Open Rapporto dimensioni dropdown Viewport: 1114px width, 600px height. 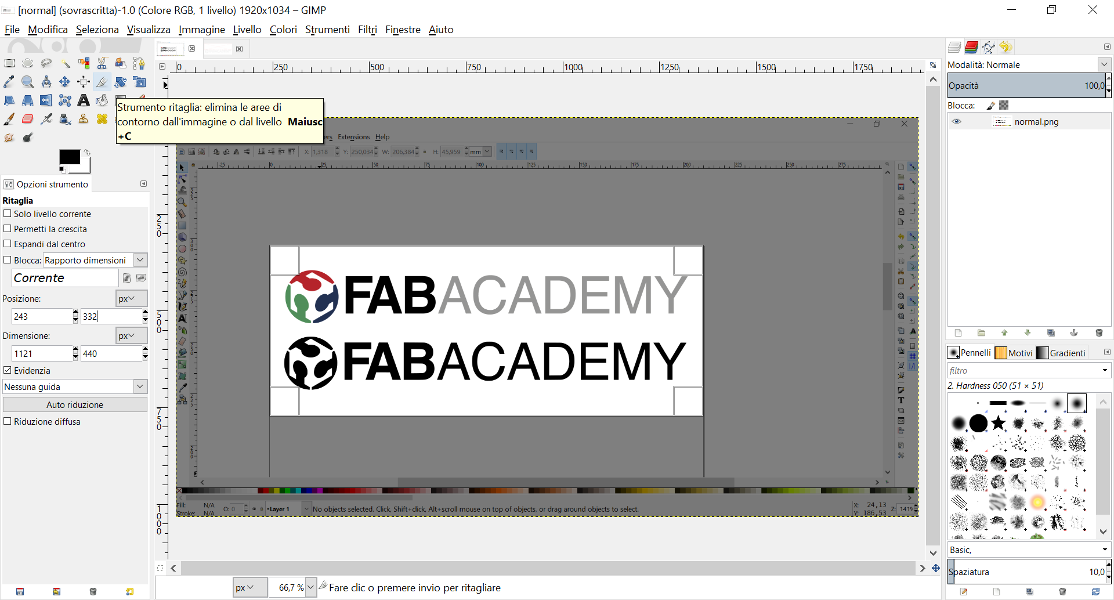95,260
